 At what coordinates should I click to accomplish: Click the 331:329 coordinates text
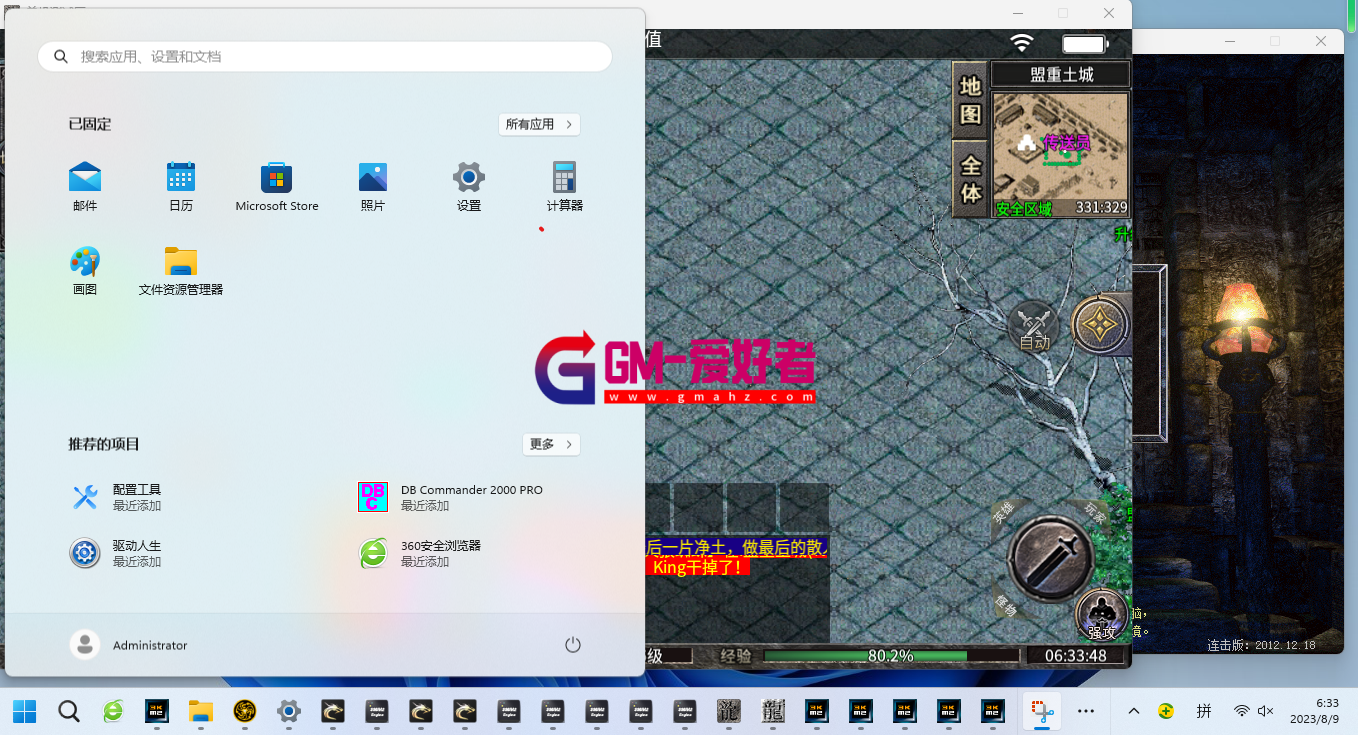(x=1101, y=208)
